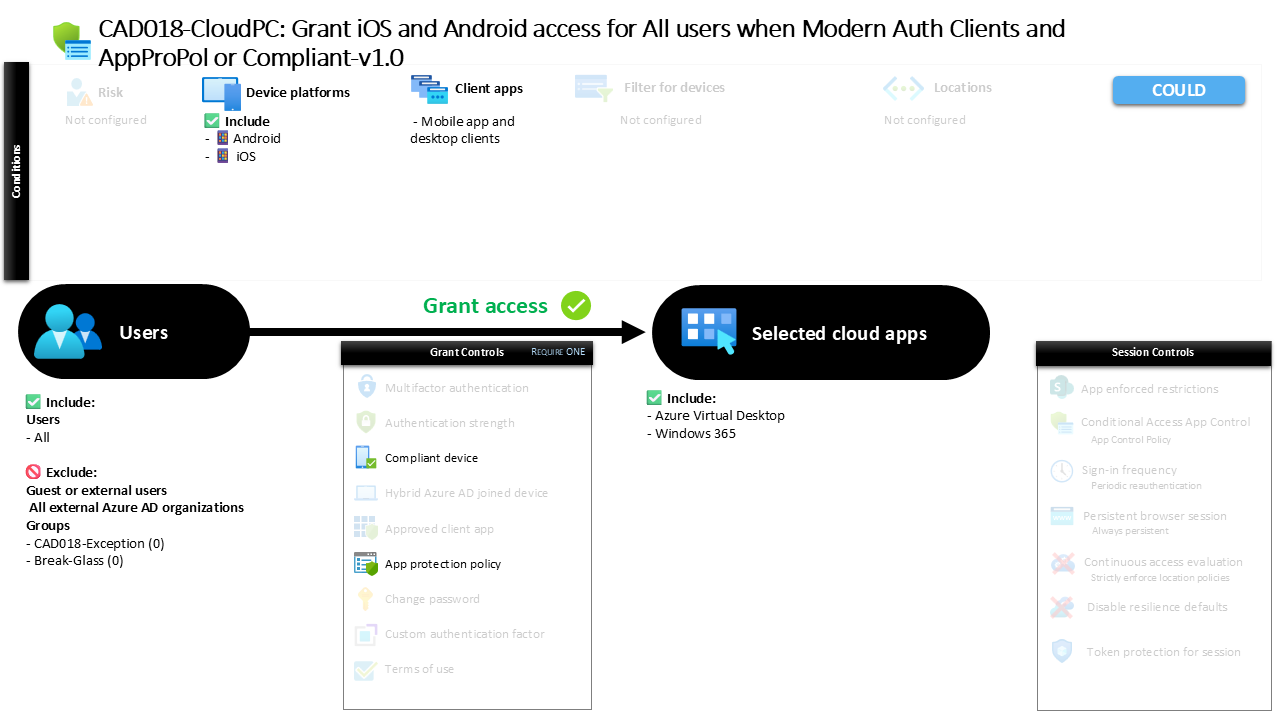1280x720 pixels.
Task: Click the Device platforms monitor icon
Action: coord(220,92)
